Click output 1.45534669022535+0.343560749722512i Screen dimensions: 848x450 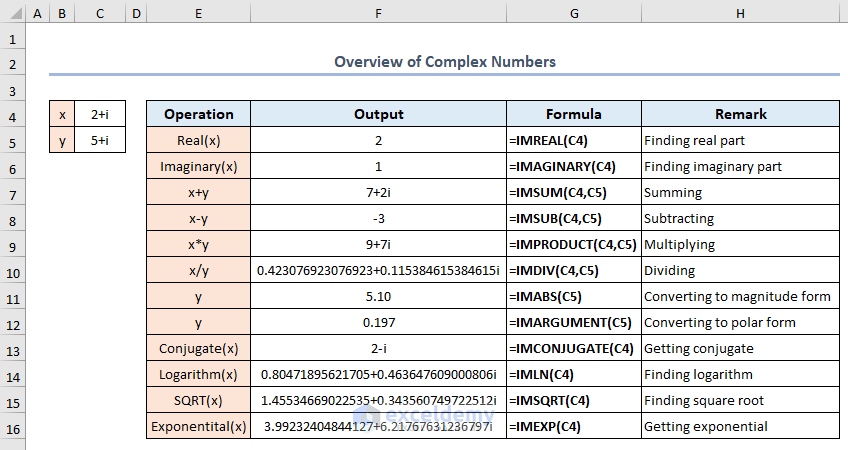point(379,400)
